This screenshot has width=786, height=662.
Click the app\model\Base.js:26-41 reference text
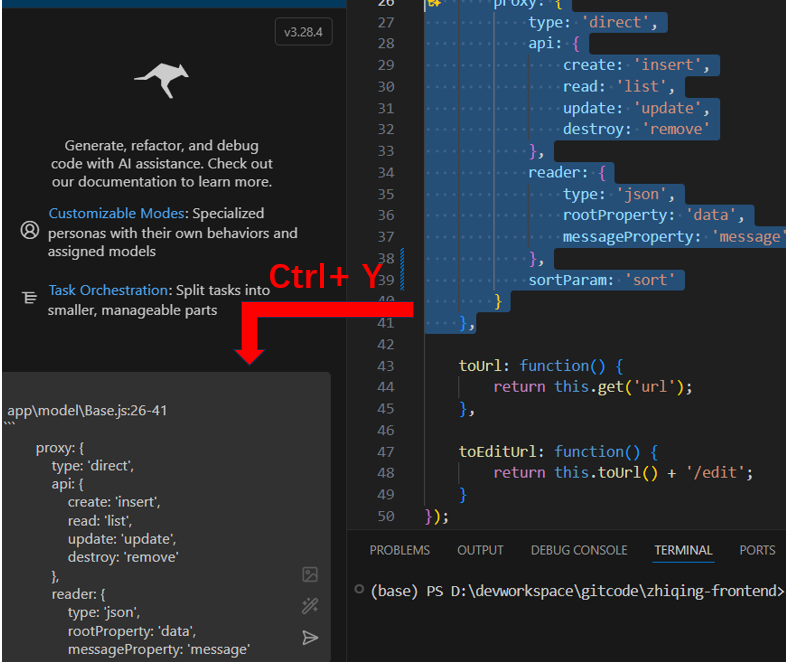point(87,410)
